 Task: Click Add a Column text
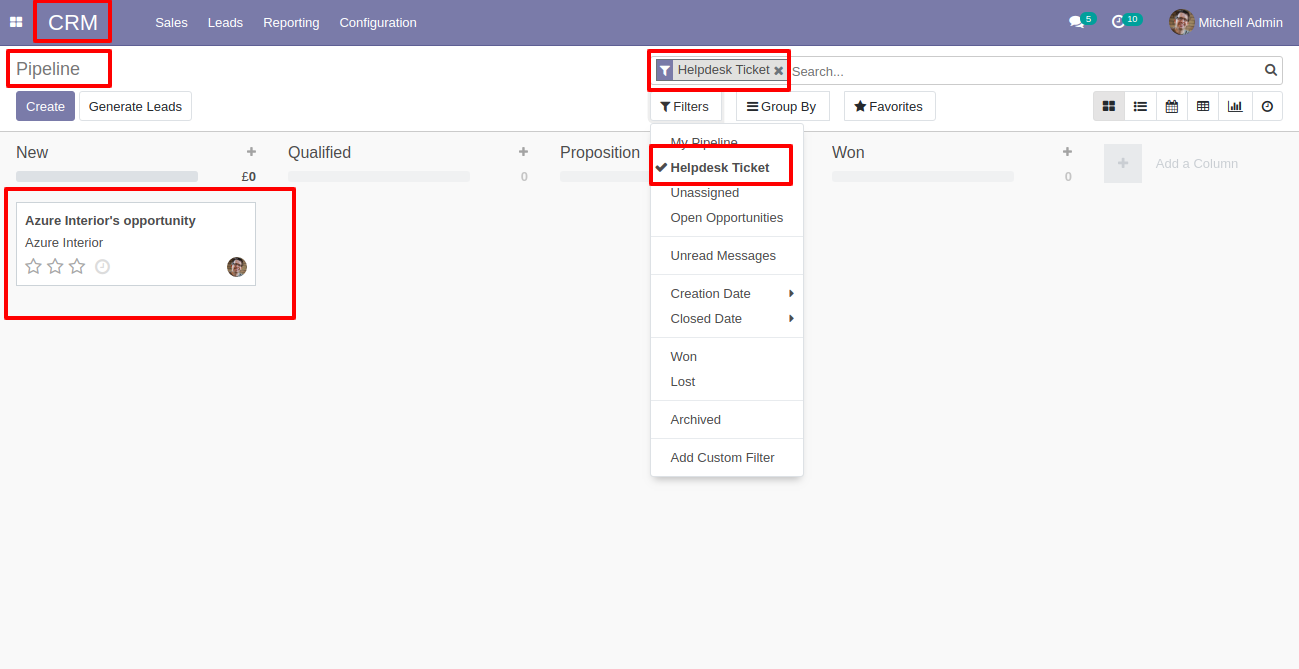tap(1196, 163)
